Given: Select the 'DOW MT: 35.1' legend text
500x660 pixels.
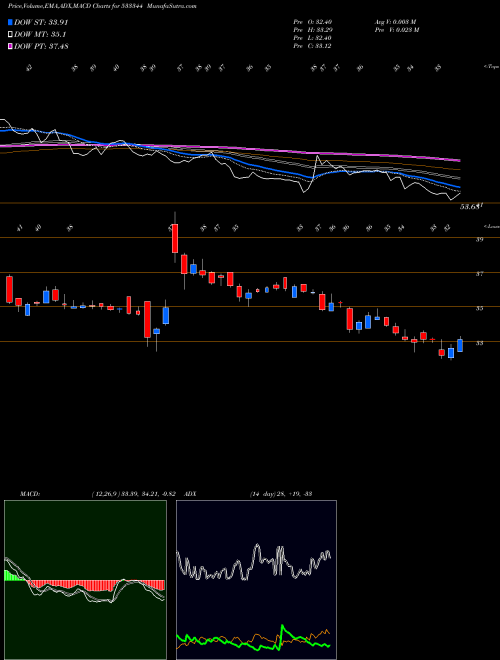Looking at the screenshot, I should (40, 35).
